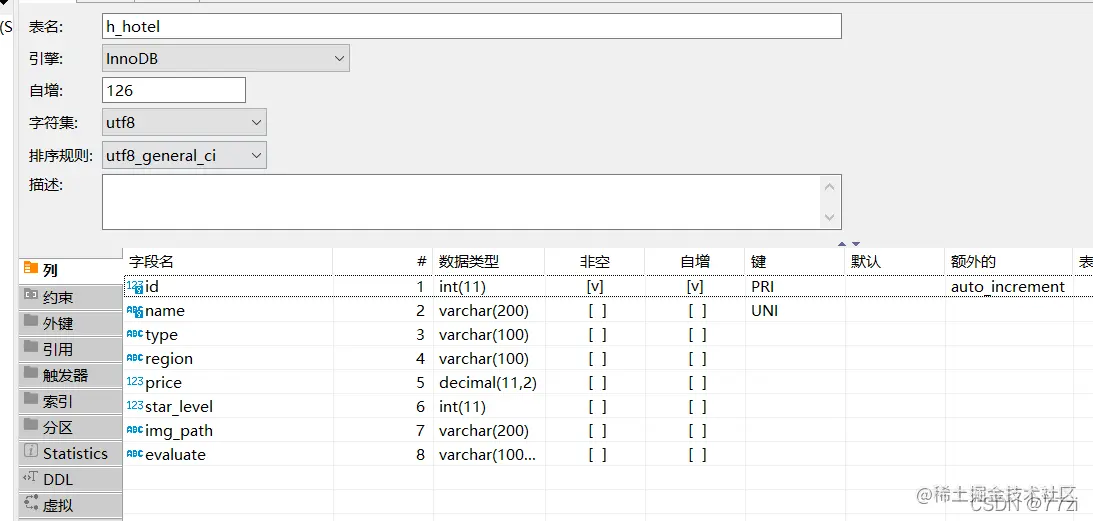This screenshot has width=1093, height=521.
Task: Expand the panel with down arrow splitter
Action: (856, 244)
